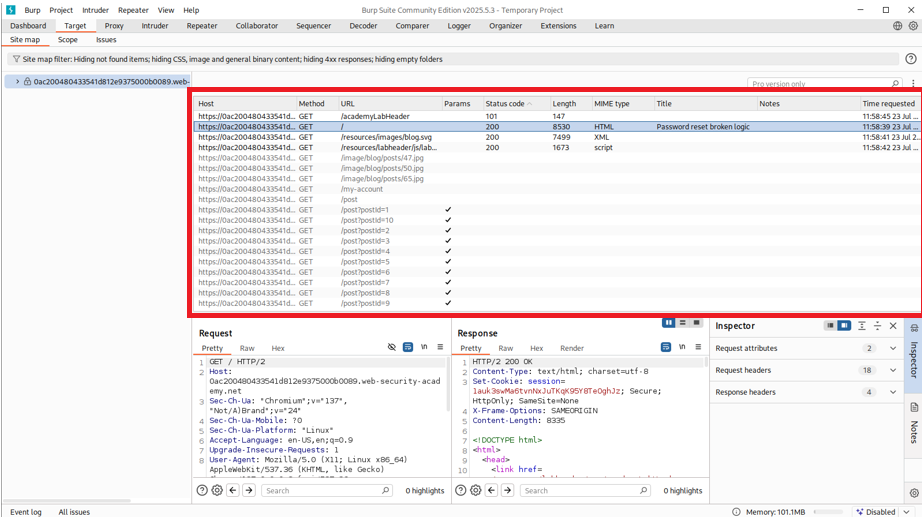This screenshot has width=922, height=523.
Task: Switch to the Decoder tab
Action: pyautogui.click(x=363, y=26)
